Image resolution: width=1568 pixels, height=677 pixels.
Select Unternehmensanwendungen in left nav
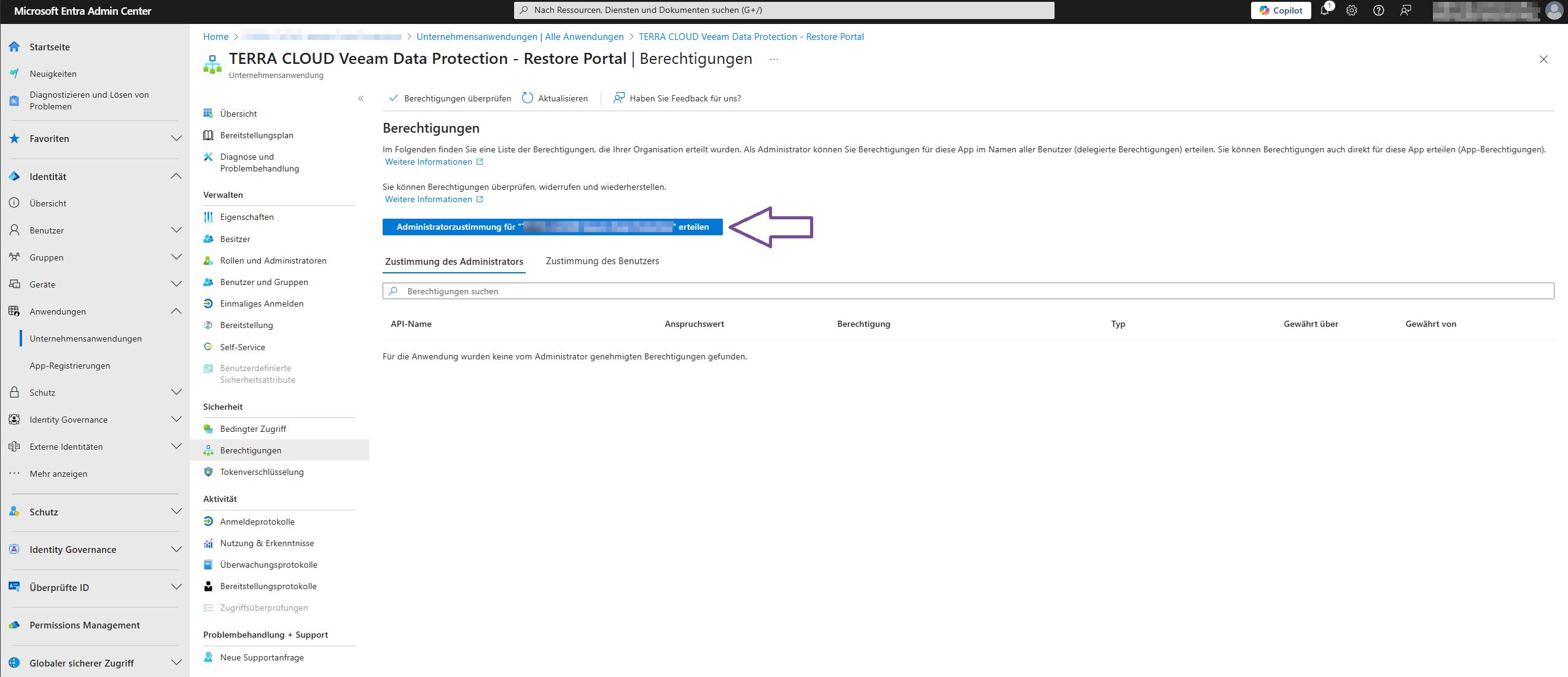[86, 338]
